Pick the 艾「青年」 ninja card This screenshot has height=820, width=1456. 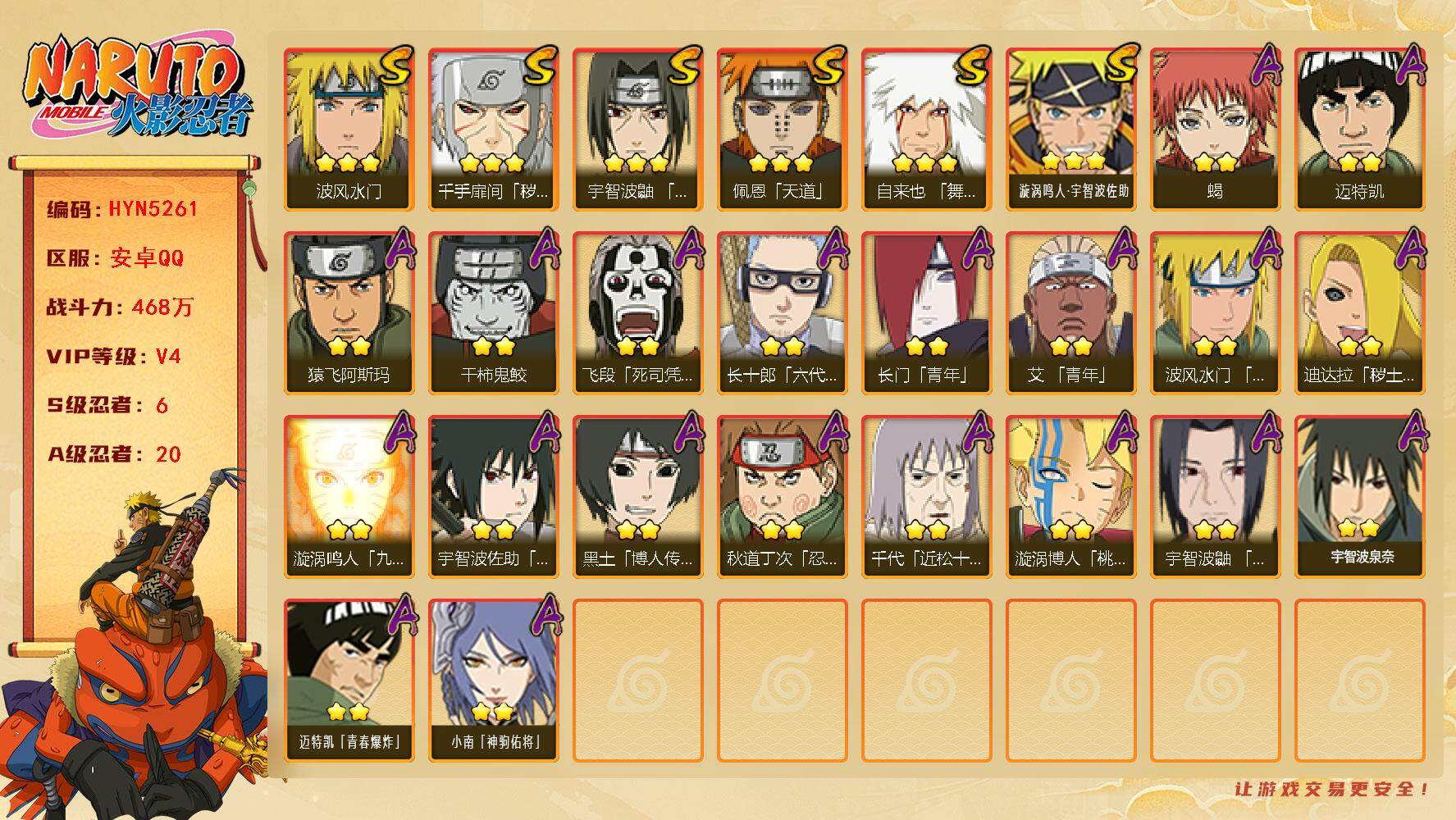(1070, 313)
